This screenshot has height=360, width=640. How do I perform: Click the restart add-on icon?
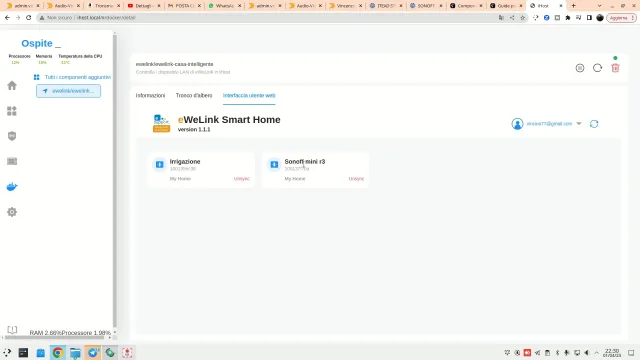(x=598, y=68)
